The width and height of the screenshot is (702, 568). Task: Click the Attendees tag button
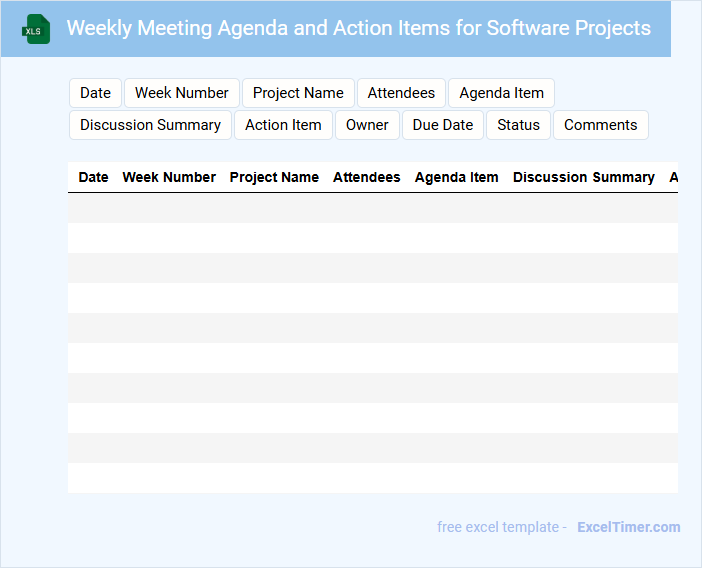pyautogui.click(x=401, y=93)
